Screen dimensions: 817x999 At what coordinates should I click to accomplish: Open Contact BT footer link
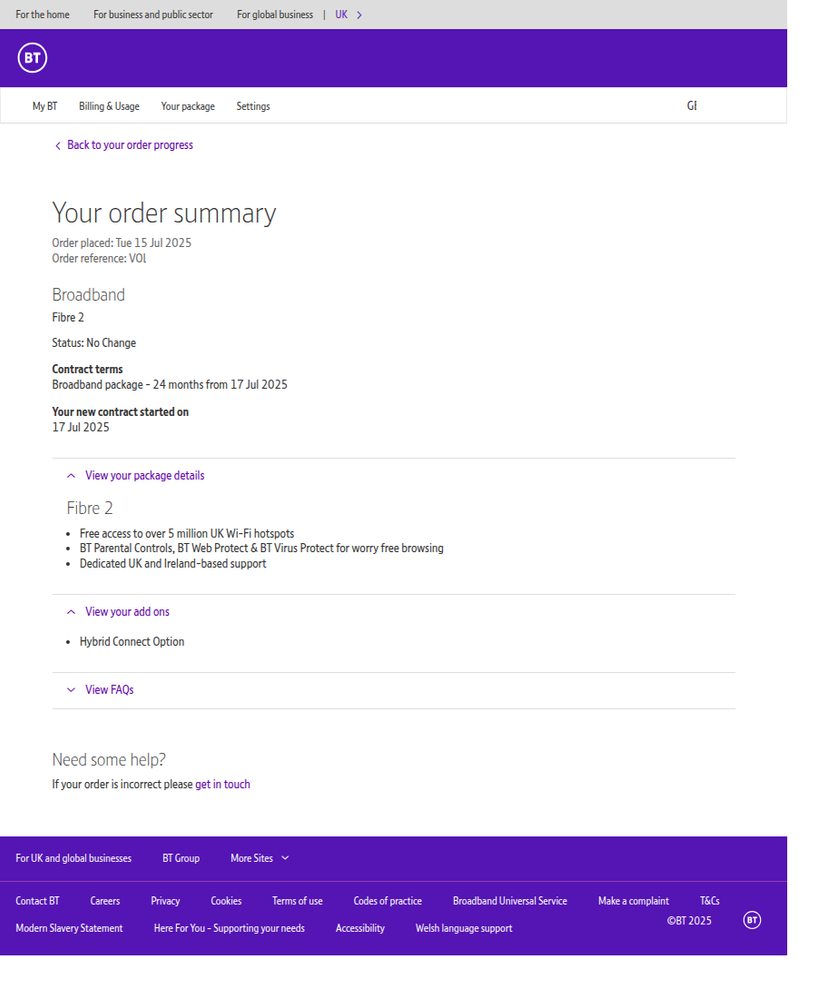click(37, 901)
